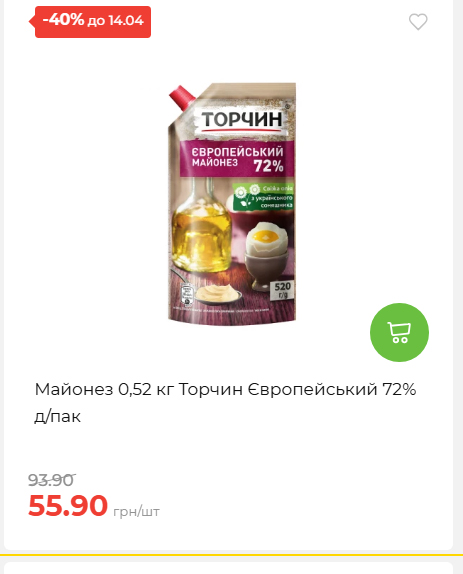Click the crossed-out old price 93.90
The width and height of the screenshot is (463, 574).
(52, 480)
